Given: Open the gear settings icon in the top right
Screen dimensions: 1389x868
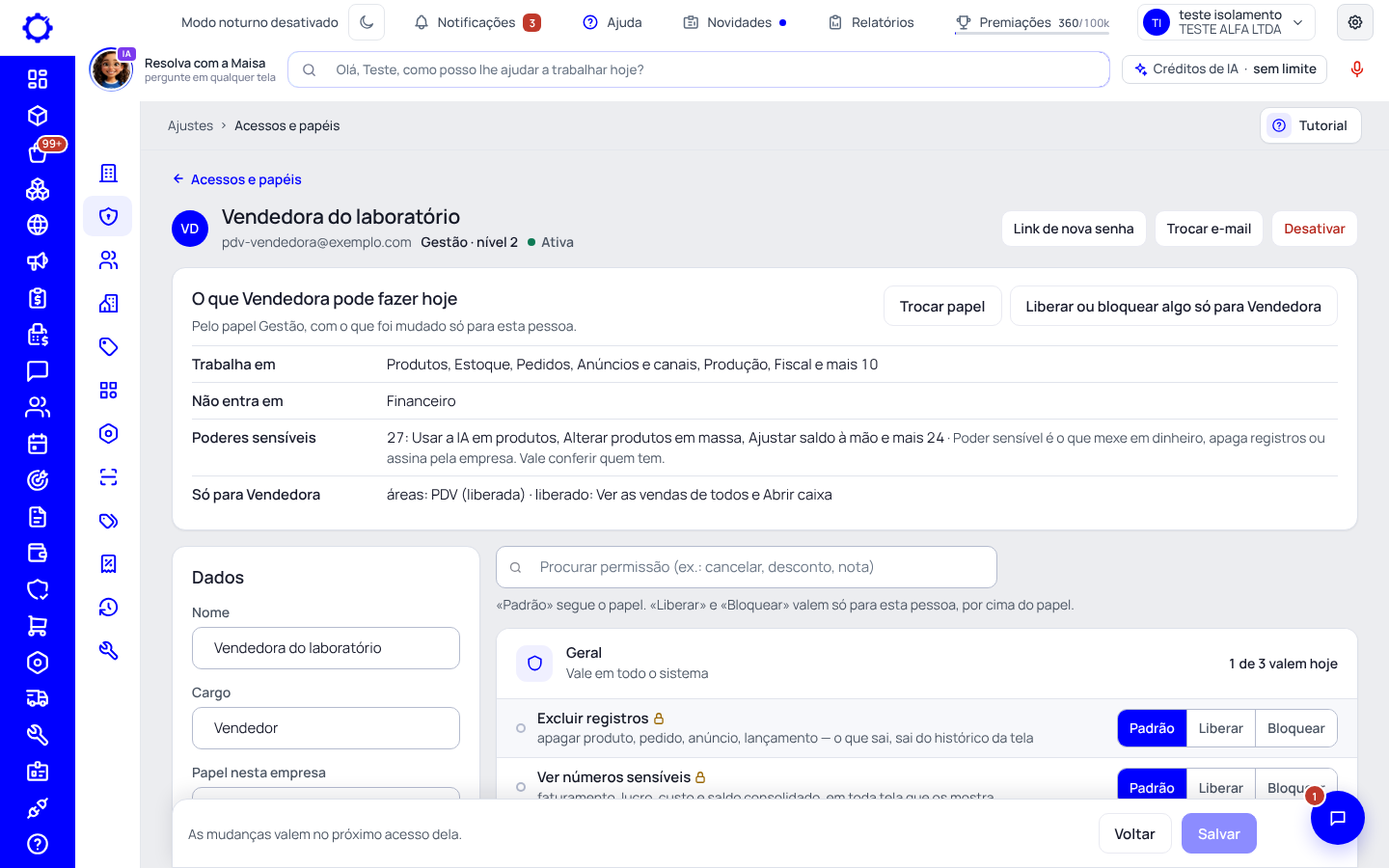Looking at the screenshot, I should tap(1355, 22).
